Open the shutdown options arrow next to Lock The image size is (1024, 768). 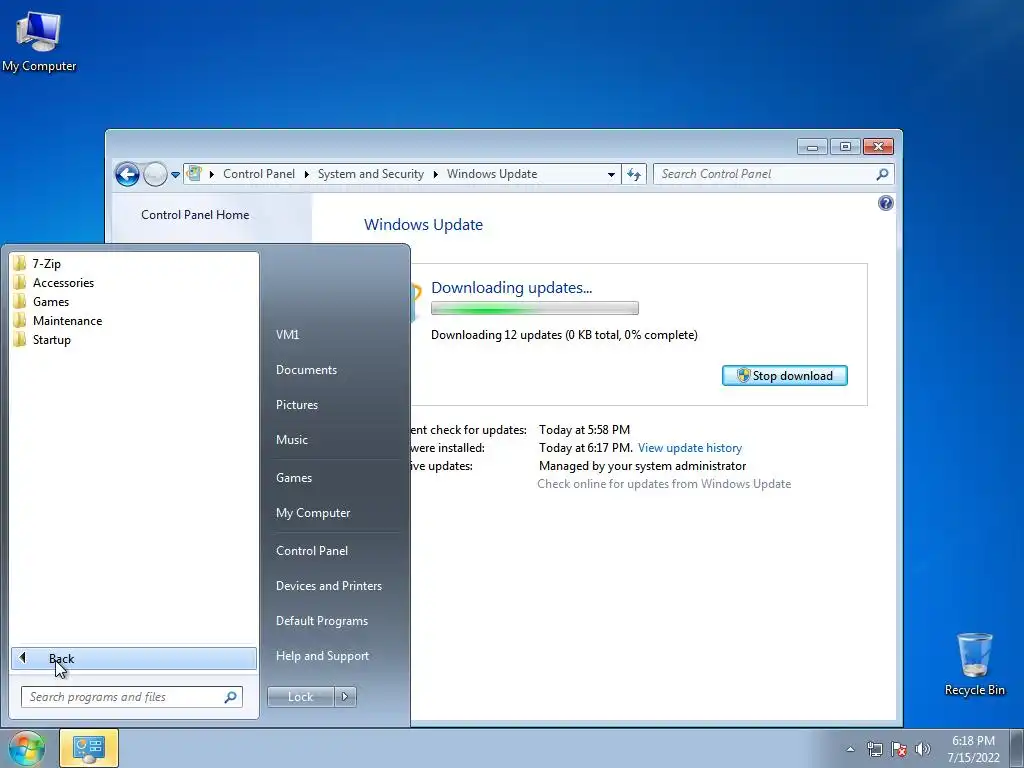[345, 697]
